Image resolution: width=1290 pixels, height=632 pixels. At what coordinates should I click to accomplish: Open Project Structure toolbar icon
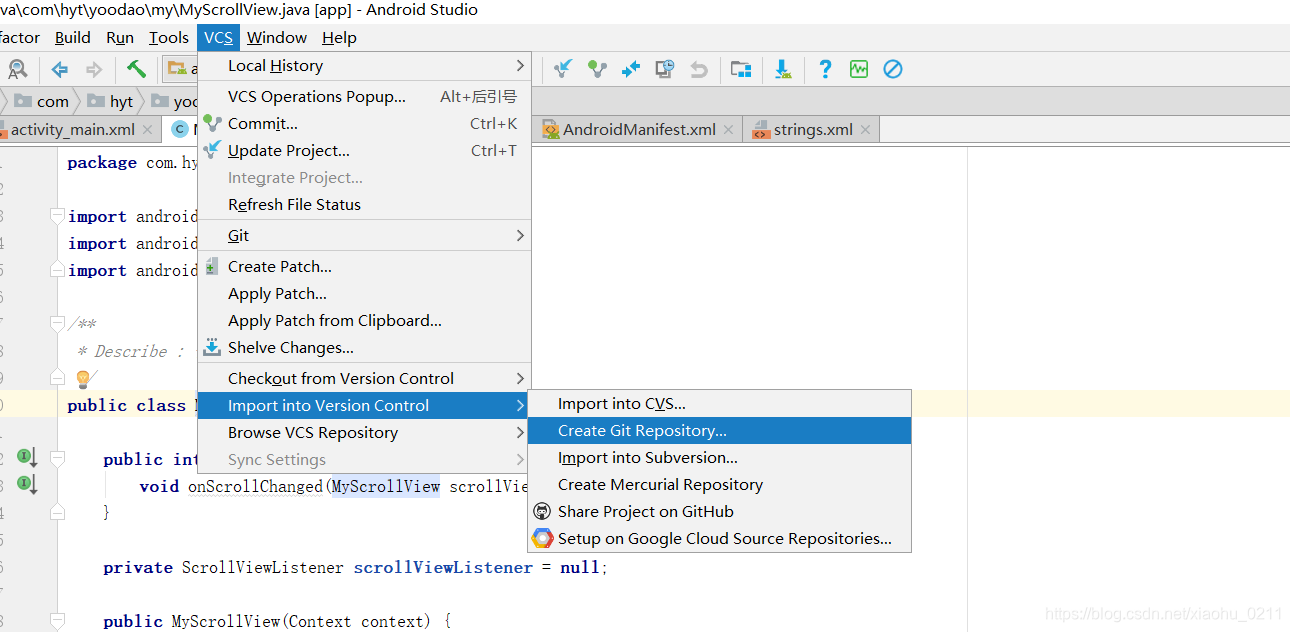[741, 69]
